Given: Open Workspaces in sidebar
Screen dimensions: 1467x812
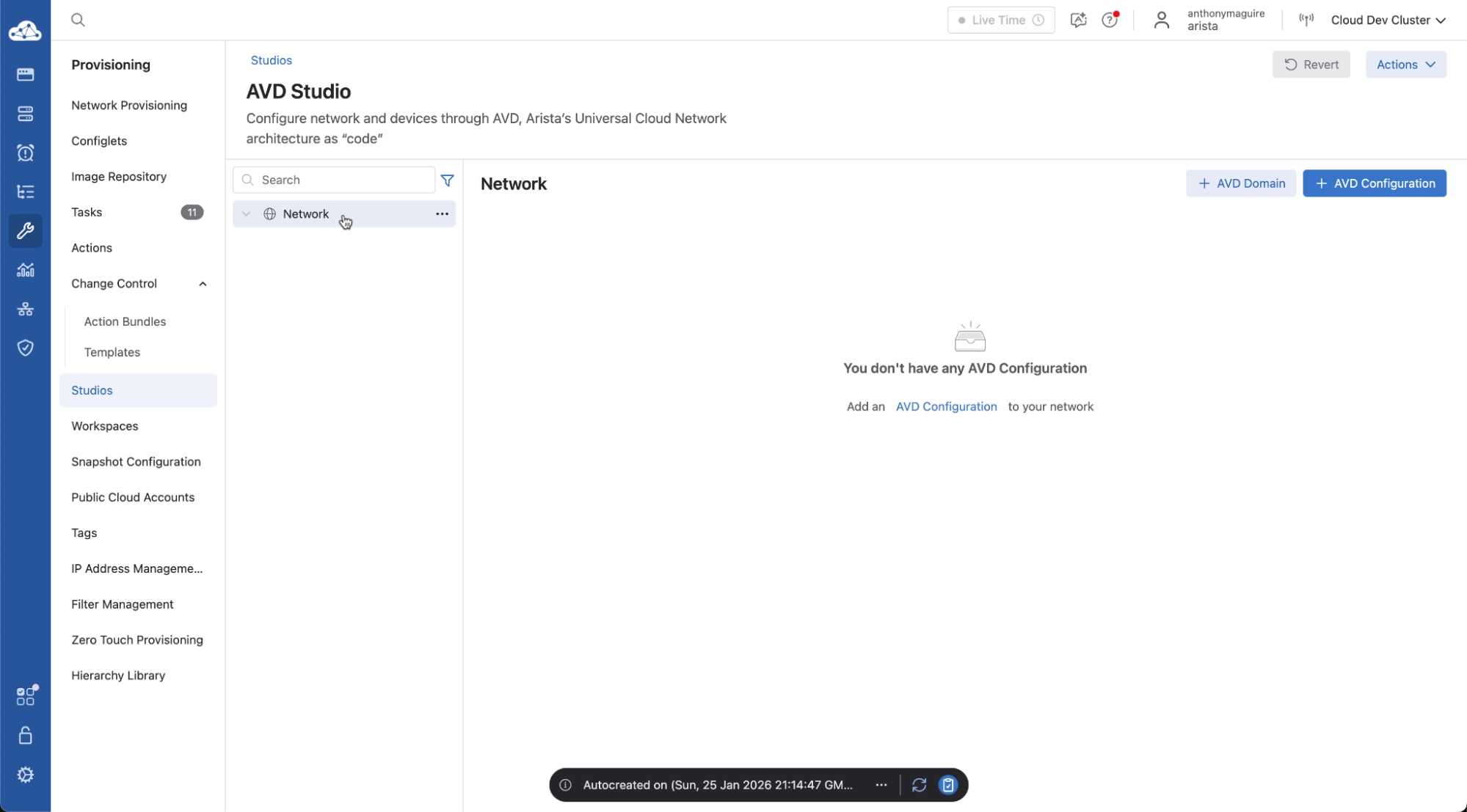Looking at the screenshot, I should pyautogui.click(x=105, y=426).
